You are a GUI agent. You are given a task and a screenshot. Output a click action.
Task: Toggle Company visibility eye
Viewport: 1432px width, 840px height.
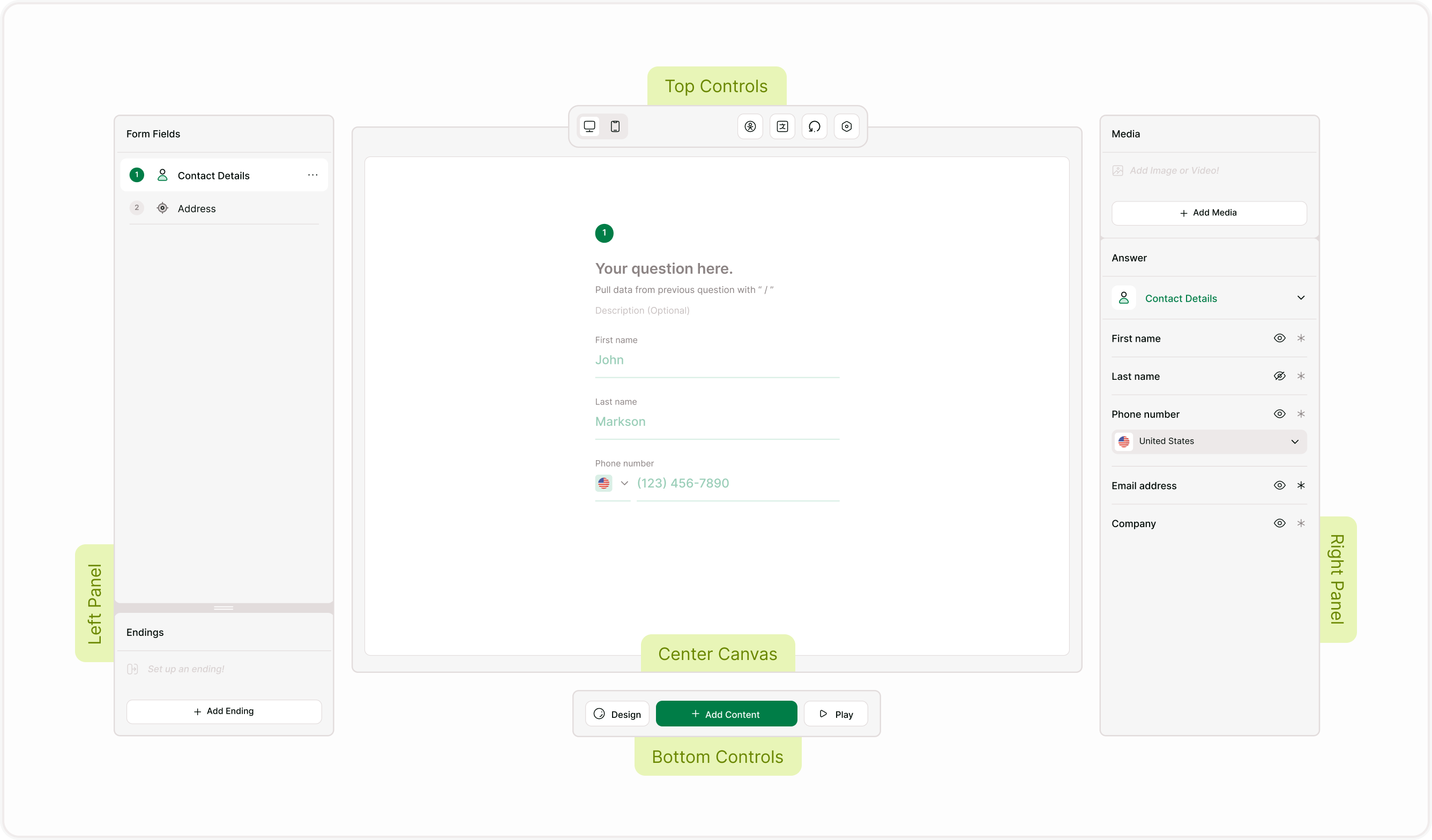coord(1279,523)
